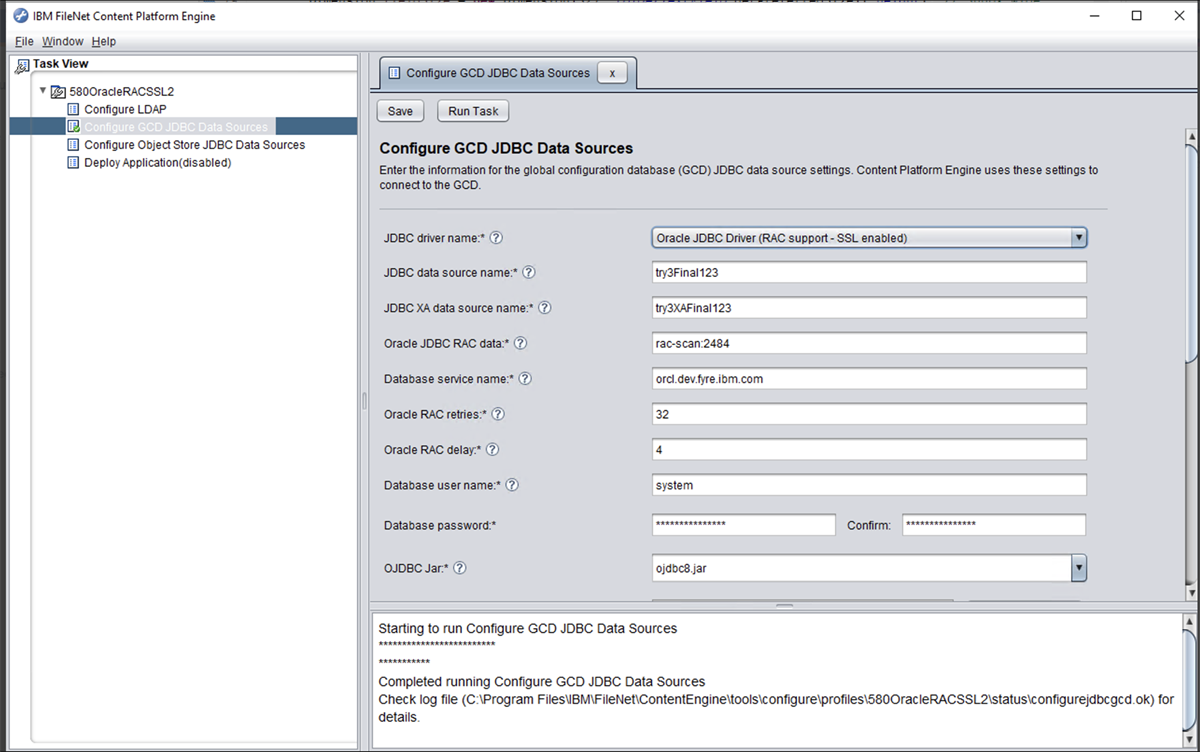Select the 580OracleRACSSL2 profile name
Viewport: 1200px width, 752px height.
(121, 91)
